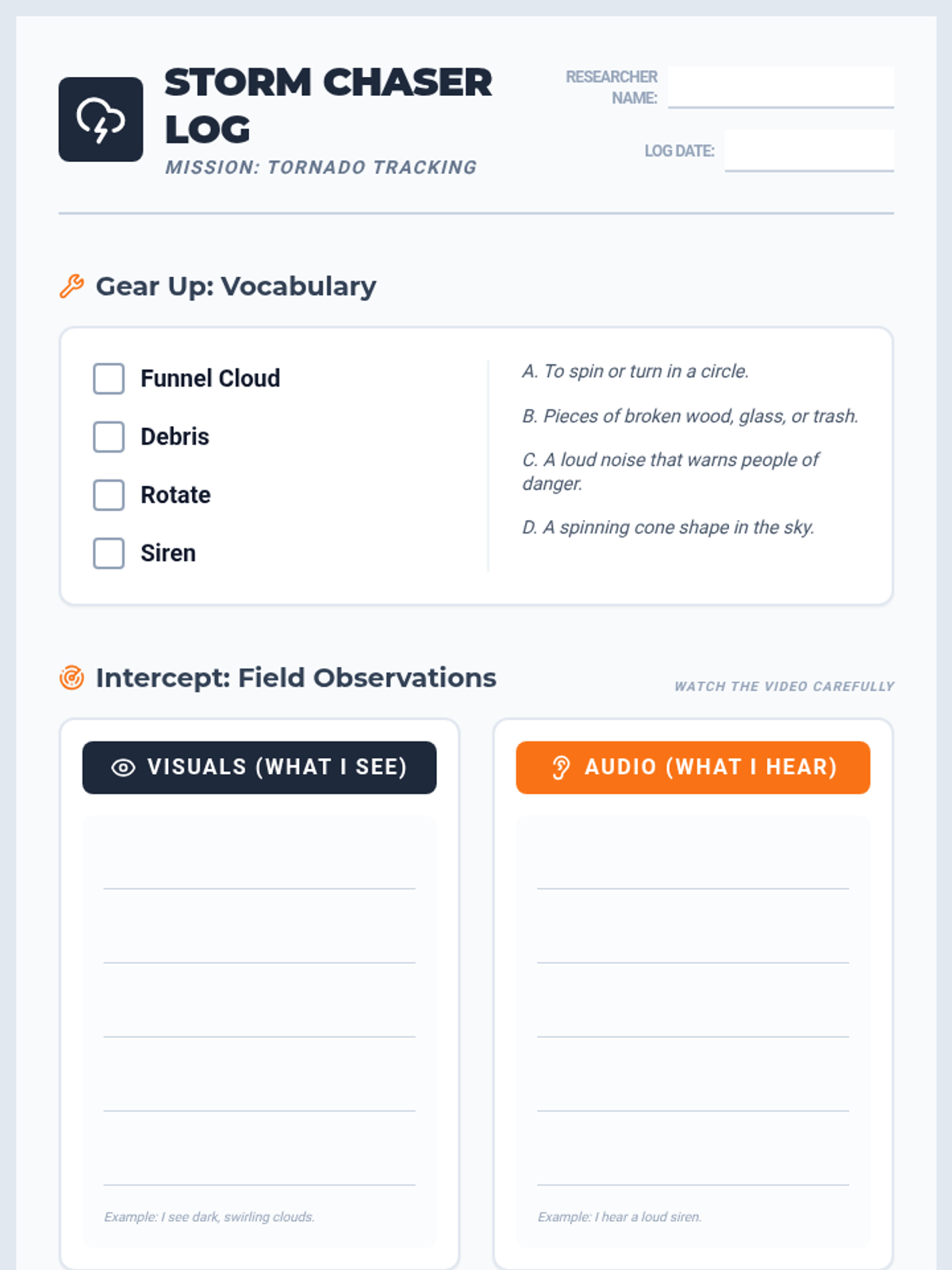Click the ear icon in Audio header

click(x=561, y=768)
